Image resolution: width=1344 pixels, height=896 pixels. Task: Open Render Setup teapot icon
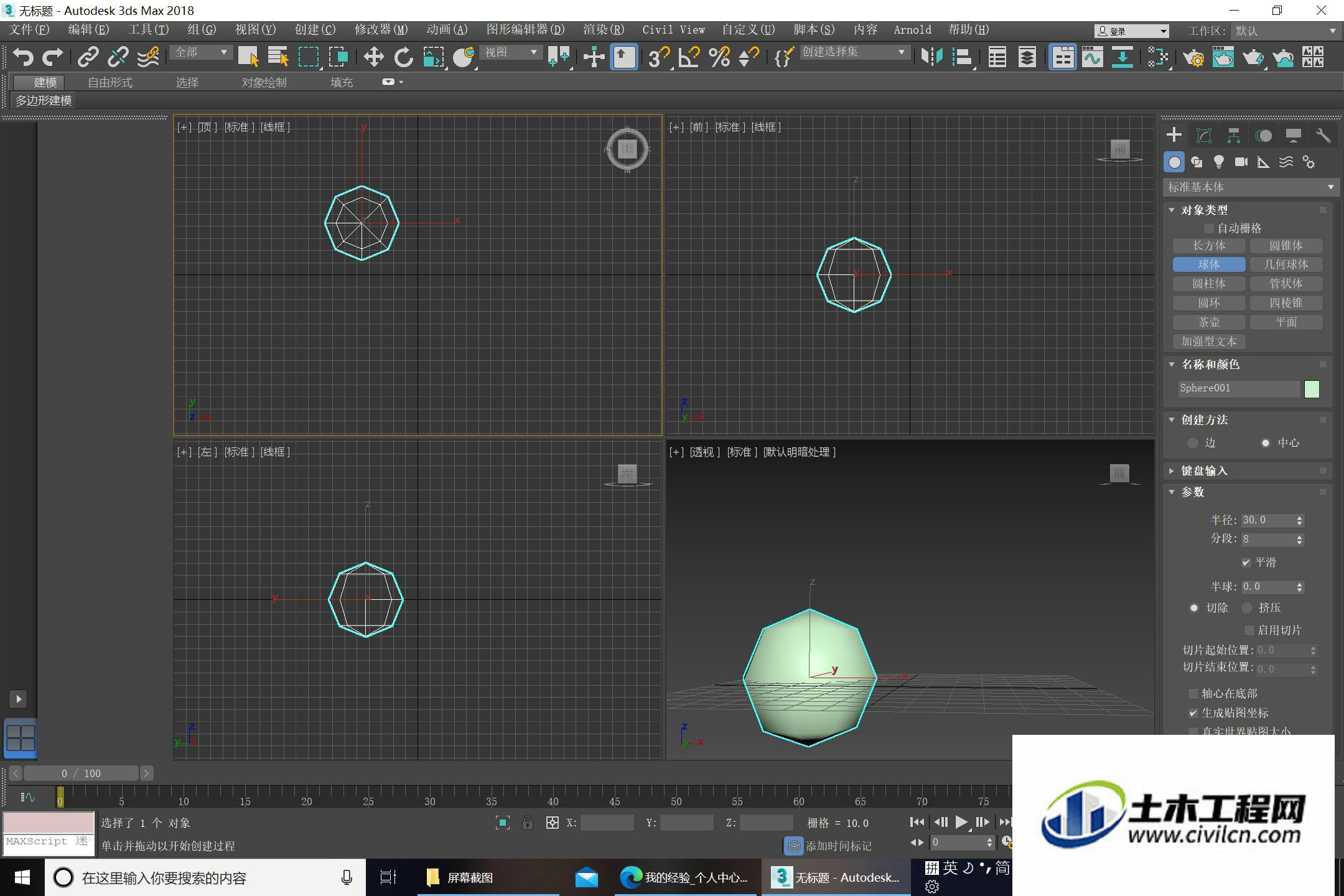1193,57
